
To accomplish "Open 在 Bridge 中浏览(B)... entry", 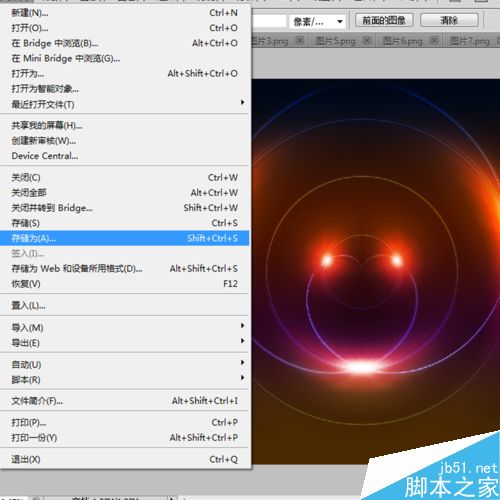I will [x=125, y=43].
